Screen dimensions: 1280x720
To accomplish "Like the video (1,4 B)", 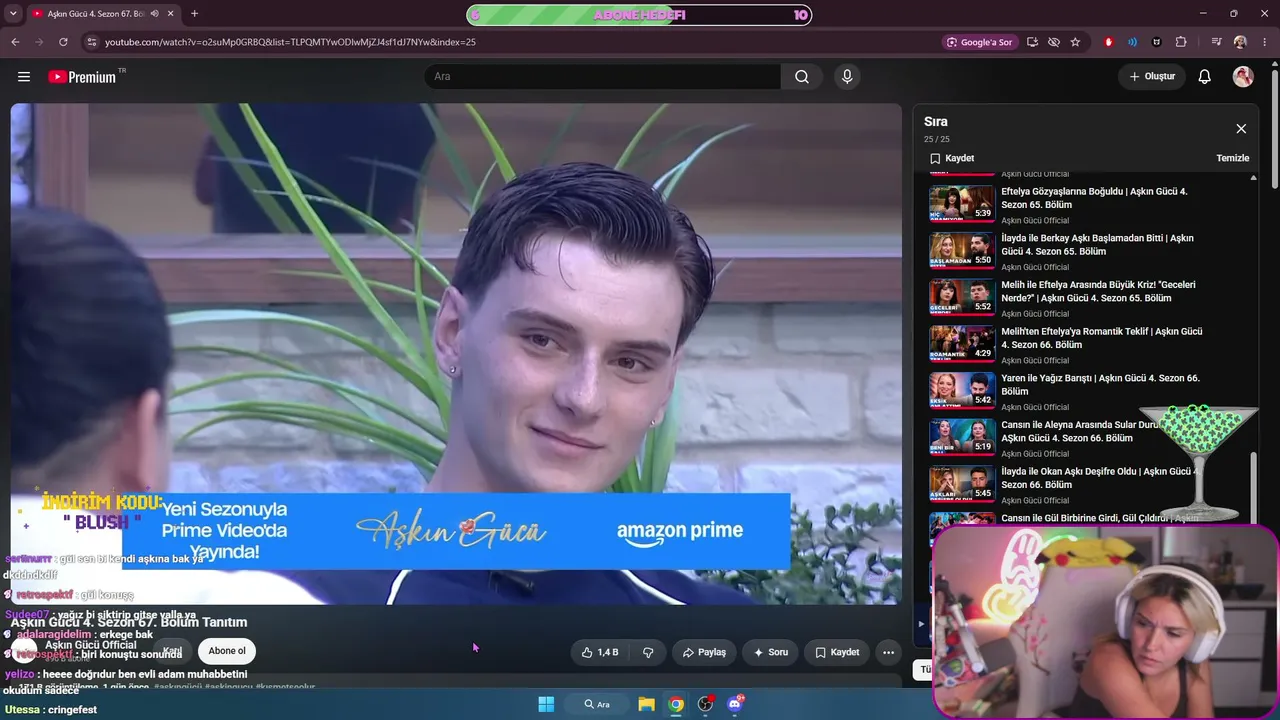I will (x=600, y=652).
